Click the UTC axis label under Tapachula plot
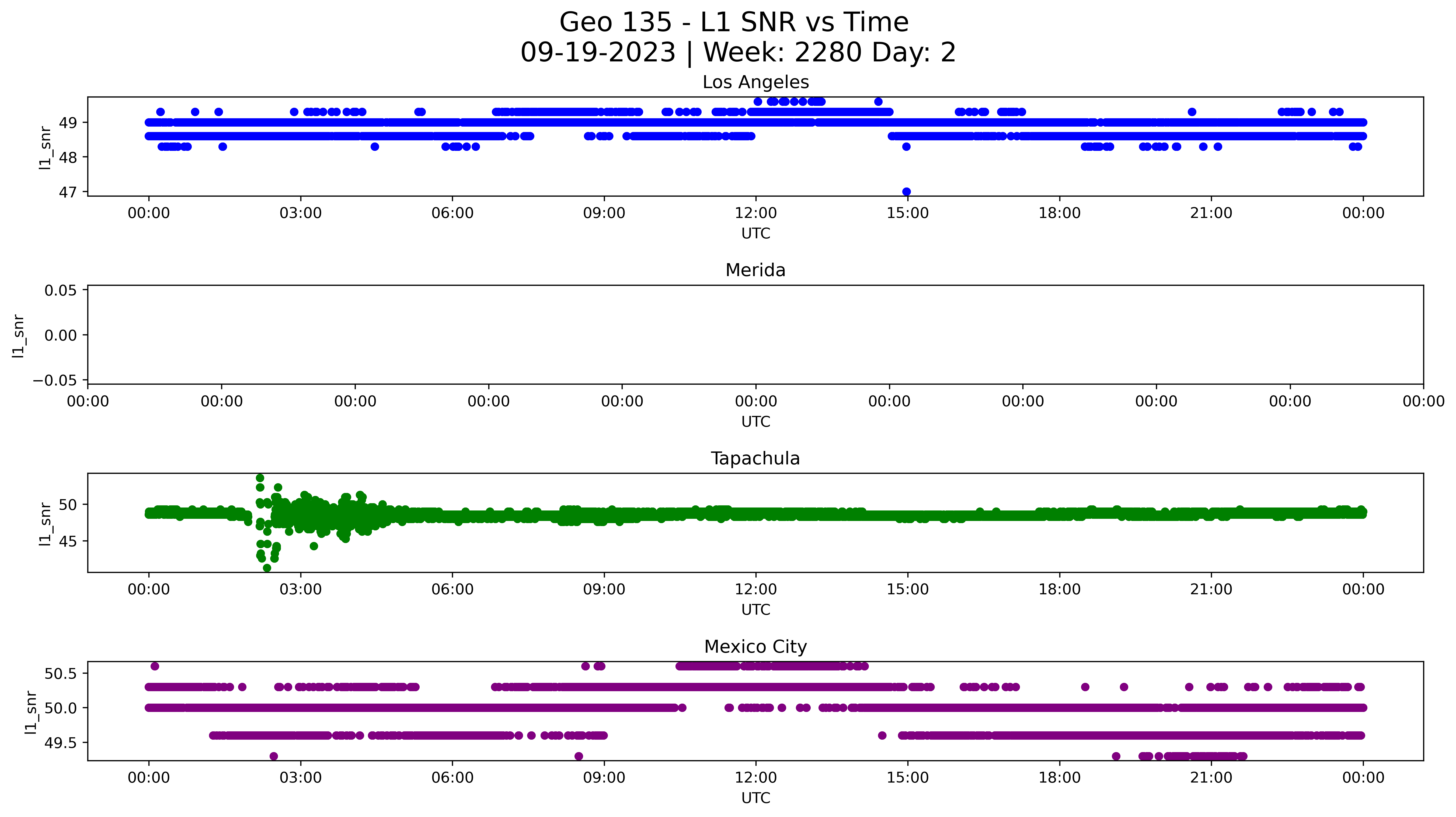Viewport: 1456px width, 817px height. point(756,610)
